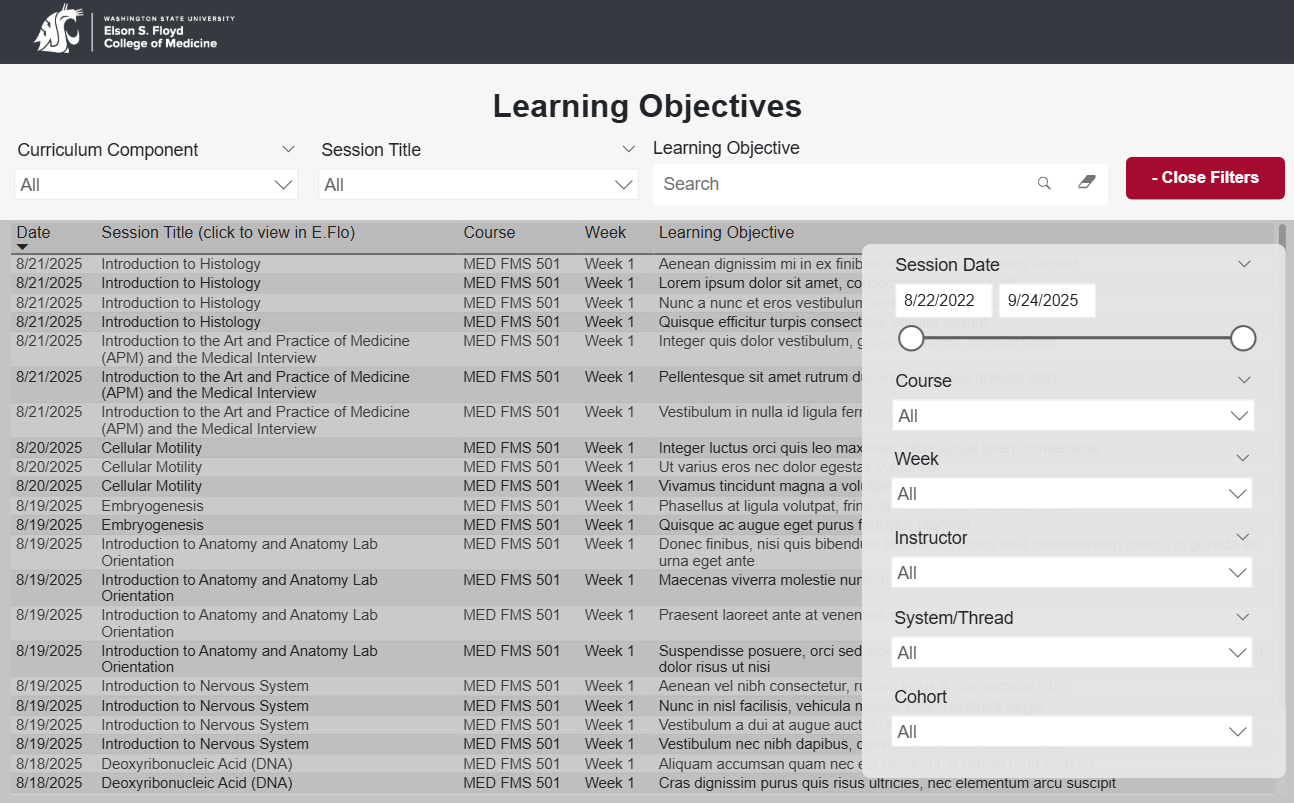Screen dimensions: 1294x803
Task: Collapse the System/Thread filter header chevron
Action: click(1243, 617)
